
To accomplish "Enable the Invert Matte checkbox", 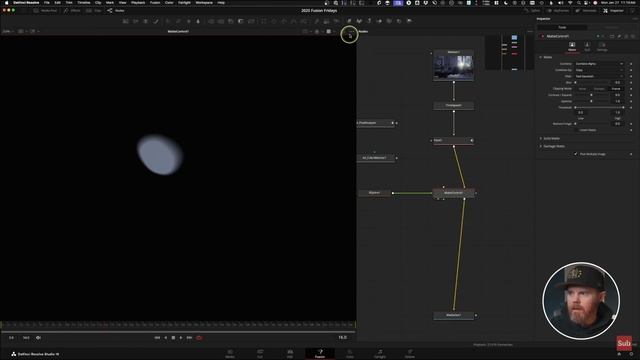I will click(x=576, y=130).
